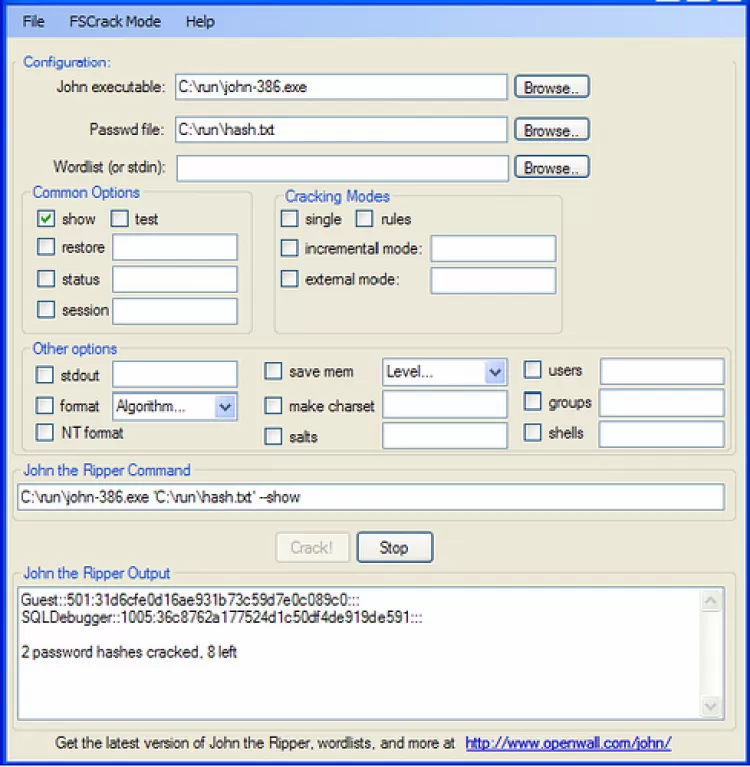Browse for the John executable

click(551, 87)
